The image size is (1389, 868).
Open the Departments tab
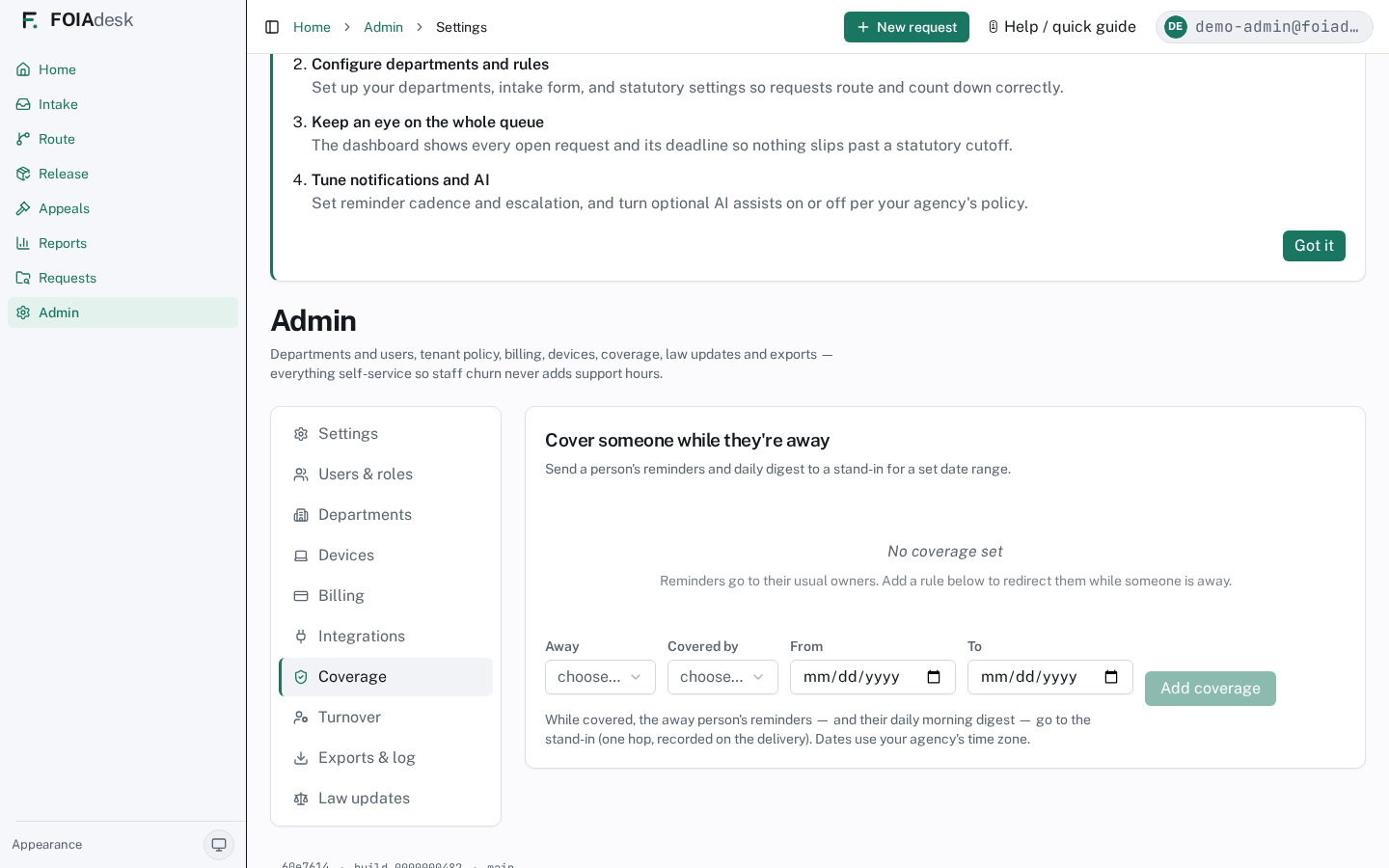point(386,515)
